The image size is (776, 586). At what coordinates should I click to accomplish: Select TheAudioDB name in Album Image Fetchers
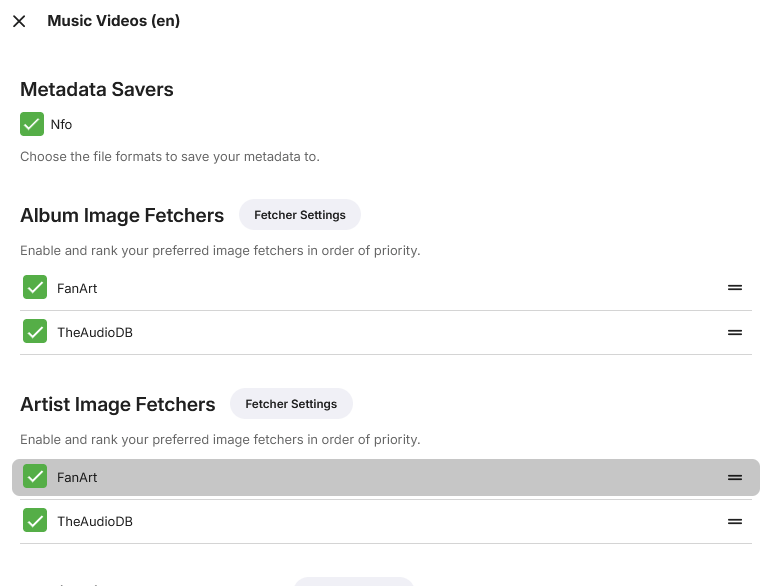95,332
